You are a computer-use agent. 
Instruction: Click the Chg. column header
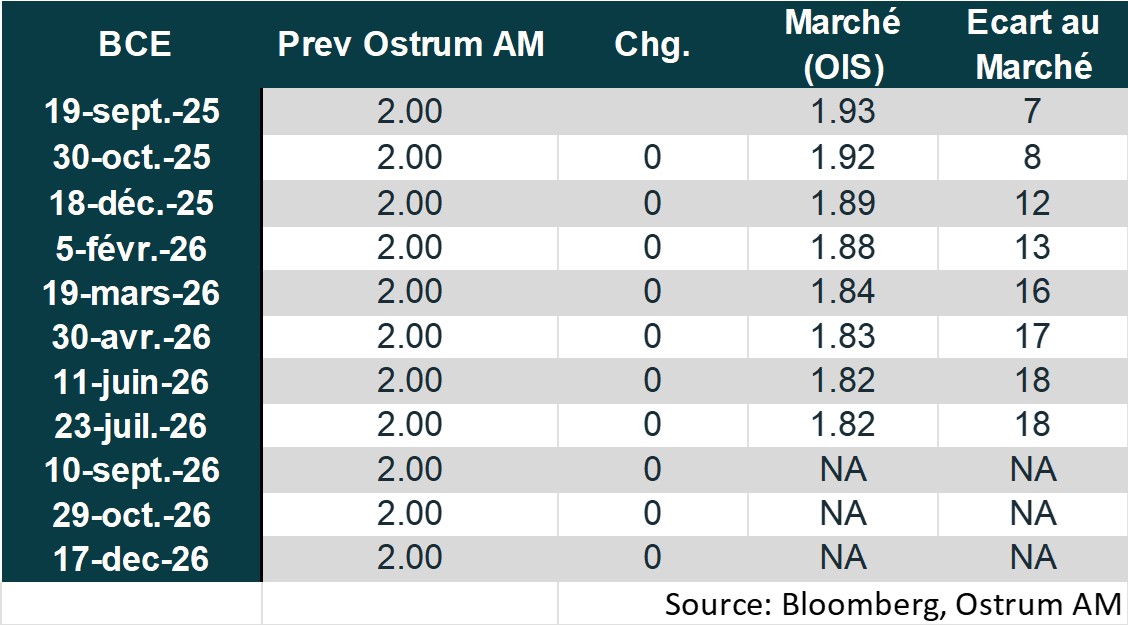[x=652, y=45]
